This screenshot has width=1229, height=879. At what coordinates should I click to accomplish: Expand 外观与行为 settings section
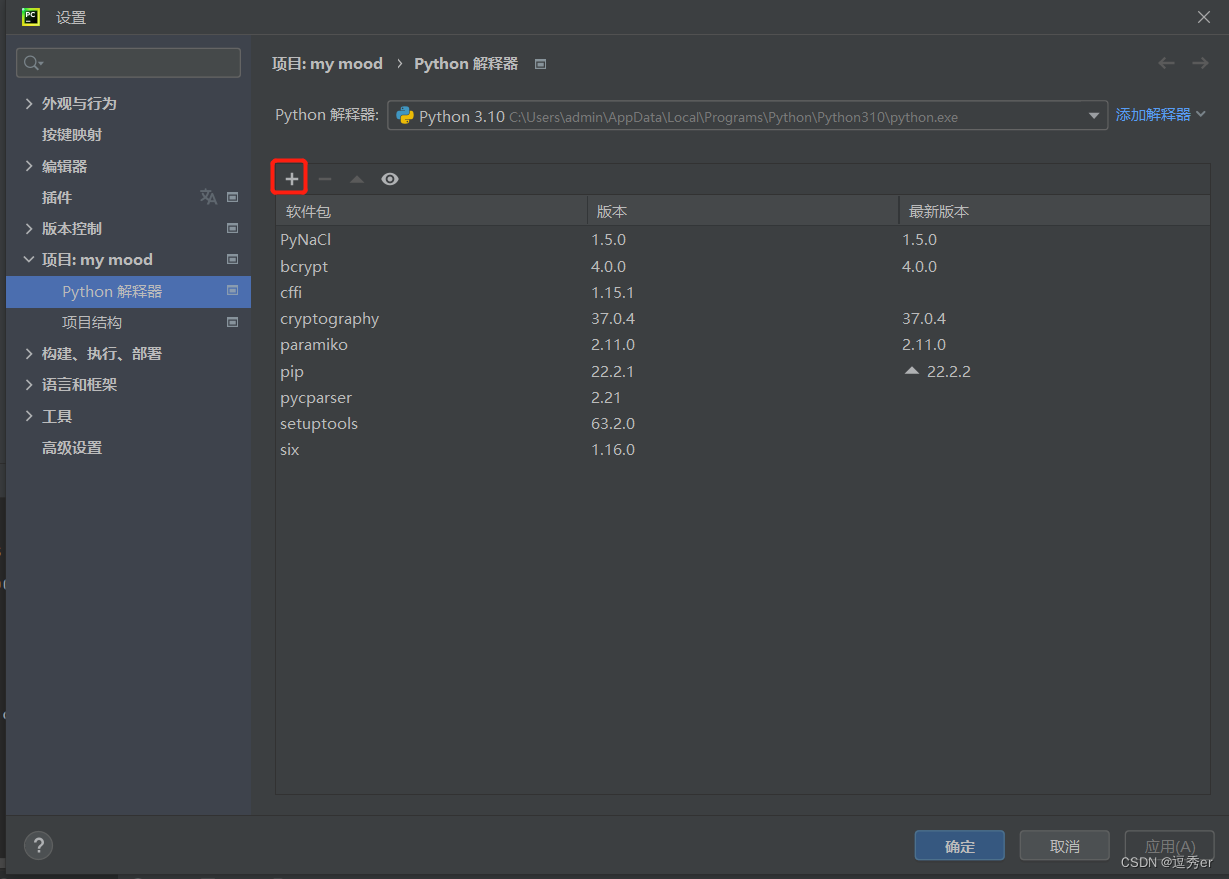click(29, 103)
